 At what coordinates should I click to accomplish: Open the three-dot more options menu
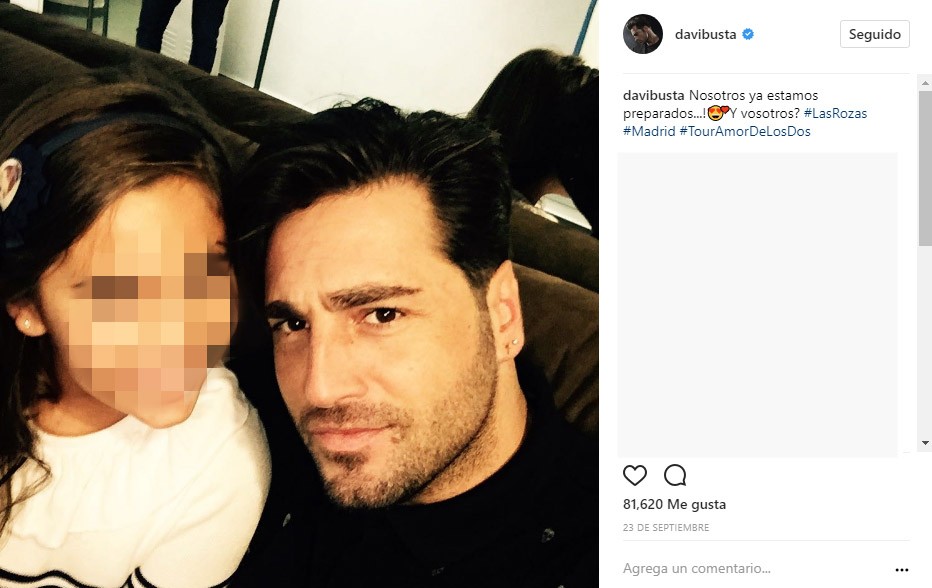(x=902, y=570)
